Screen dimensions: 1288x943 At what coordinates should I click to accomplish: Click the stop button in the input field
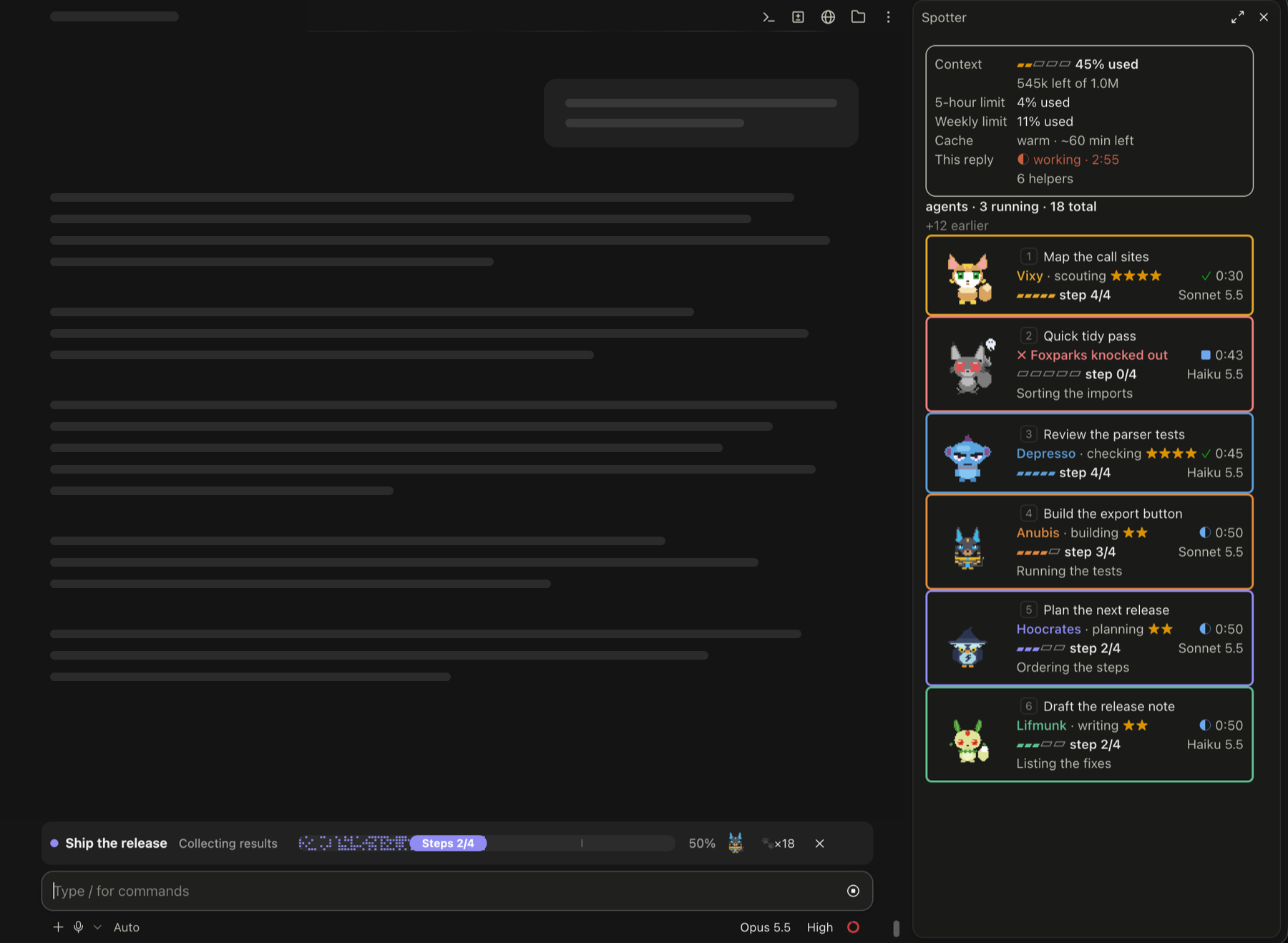point(853,891)
